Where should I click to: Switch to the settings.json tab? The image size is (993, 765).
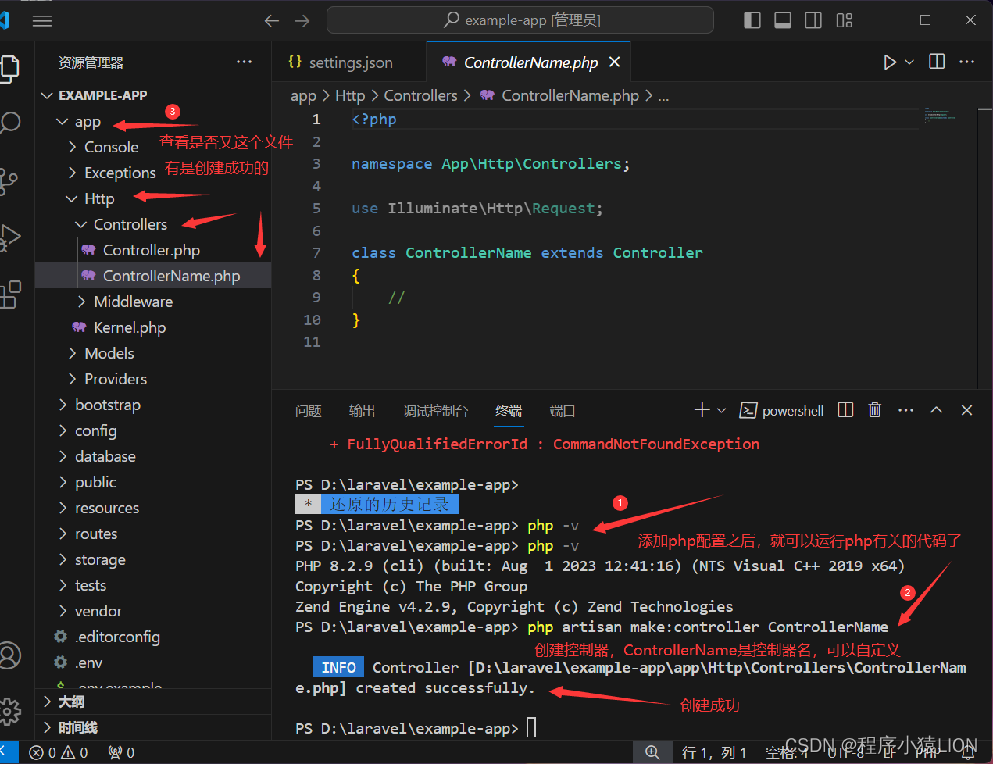pos(349,61)
